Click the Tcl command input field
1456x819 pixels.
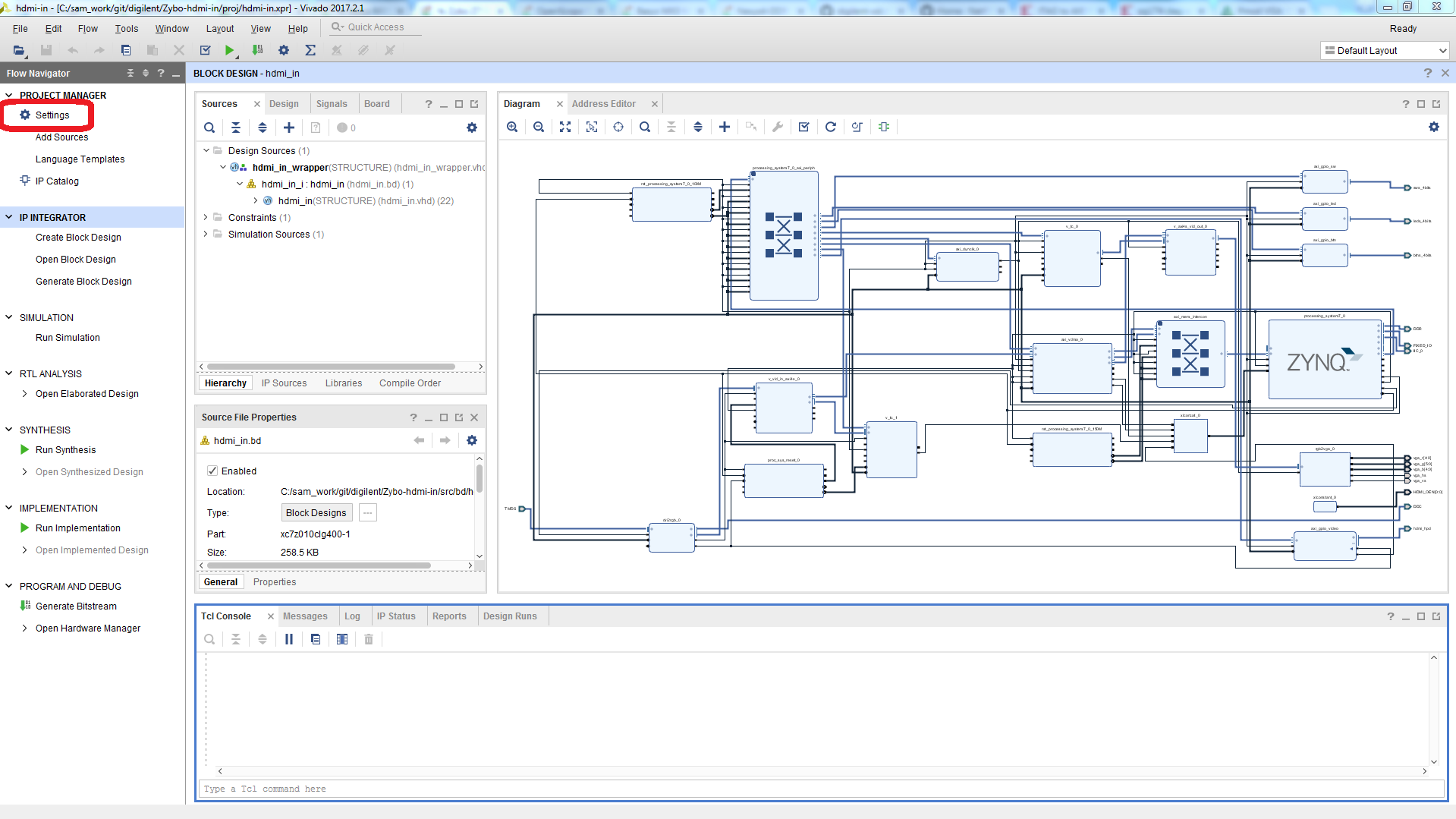821,789
